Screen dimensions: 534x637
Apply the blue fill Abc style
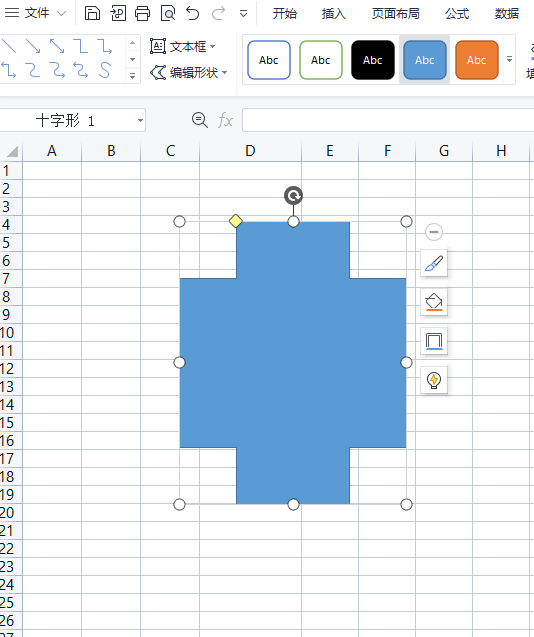tap(425, 60)
